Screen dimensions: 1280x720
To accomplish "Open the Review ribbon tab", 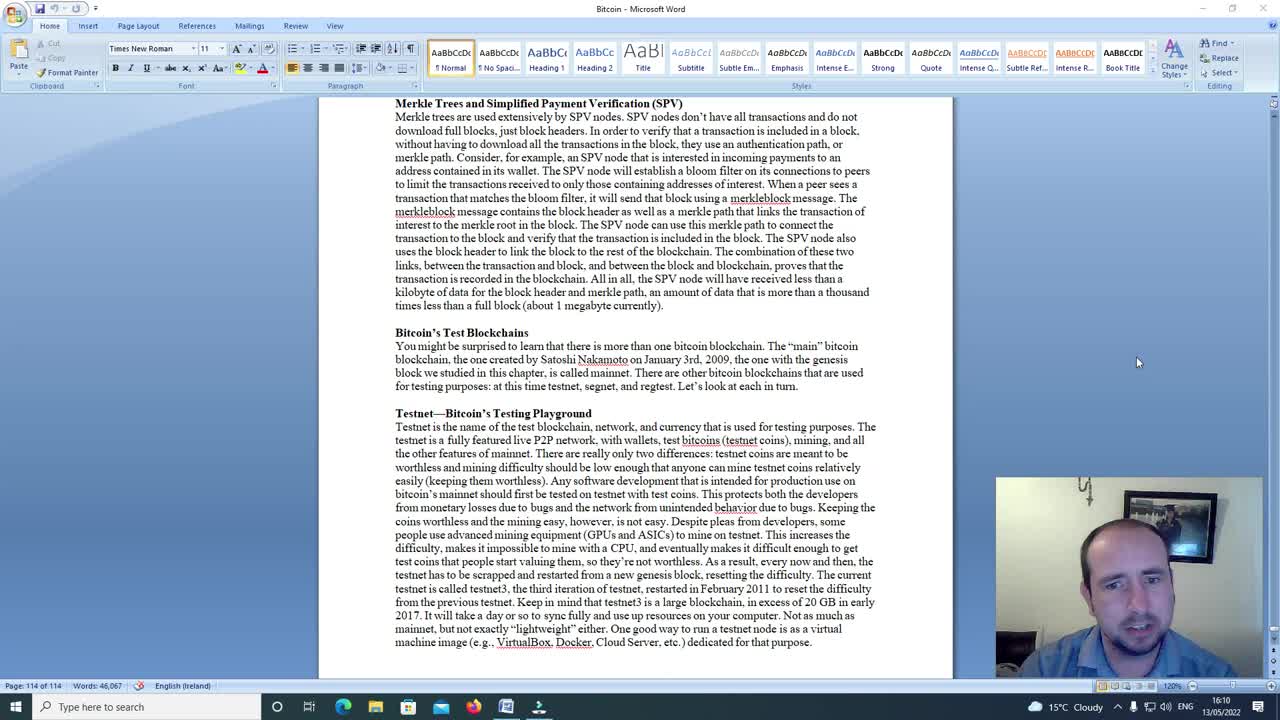I will [295, 26].
